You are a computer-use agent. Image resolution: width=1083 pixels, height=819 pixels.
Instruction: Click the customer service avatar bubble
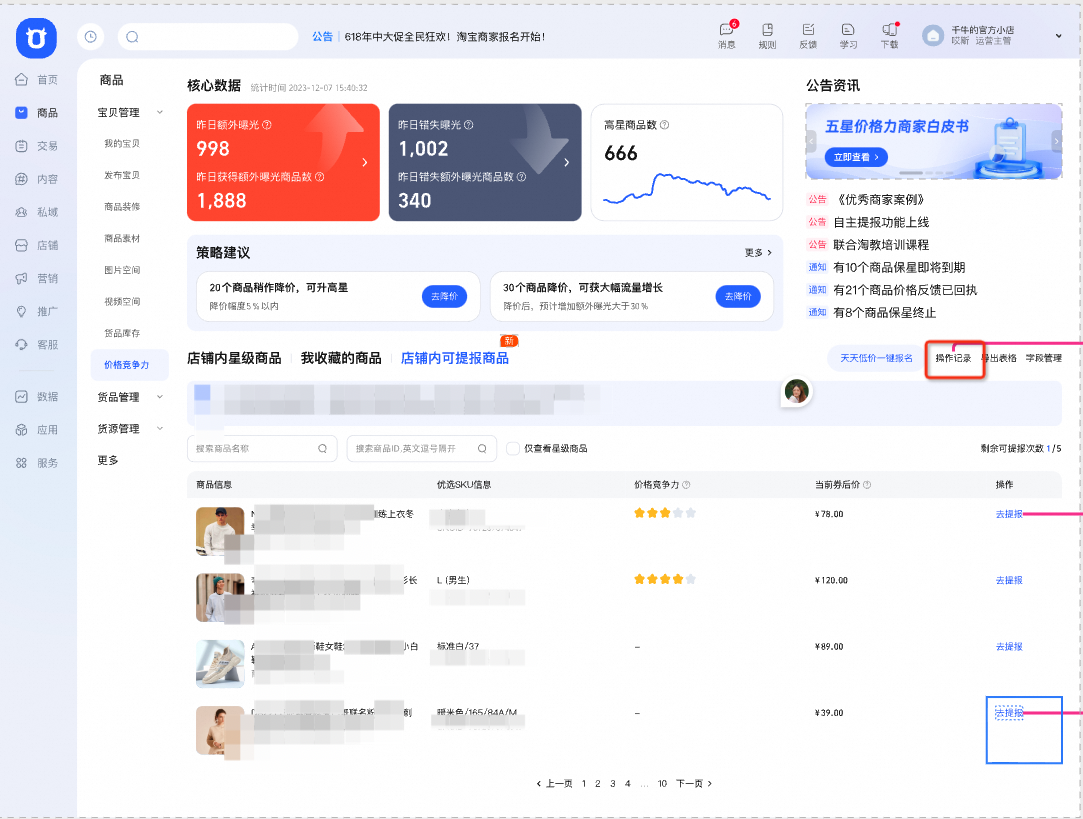coord(796,392)
